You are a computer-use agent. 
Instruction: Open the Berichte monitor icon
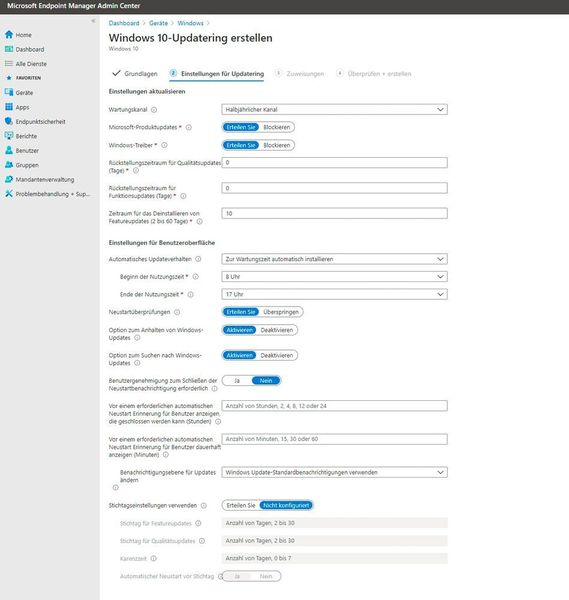[x=9, y=136]
